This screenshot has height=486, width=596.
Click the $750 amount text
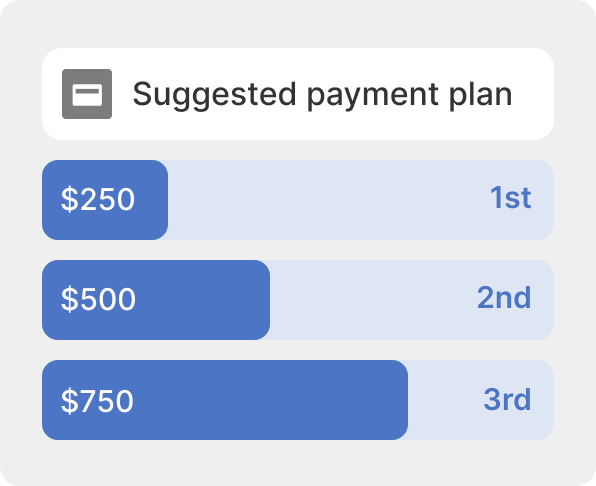[97, 401]
